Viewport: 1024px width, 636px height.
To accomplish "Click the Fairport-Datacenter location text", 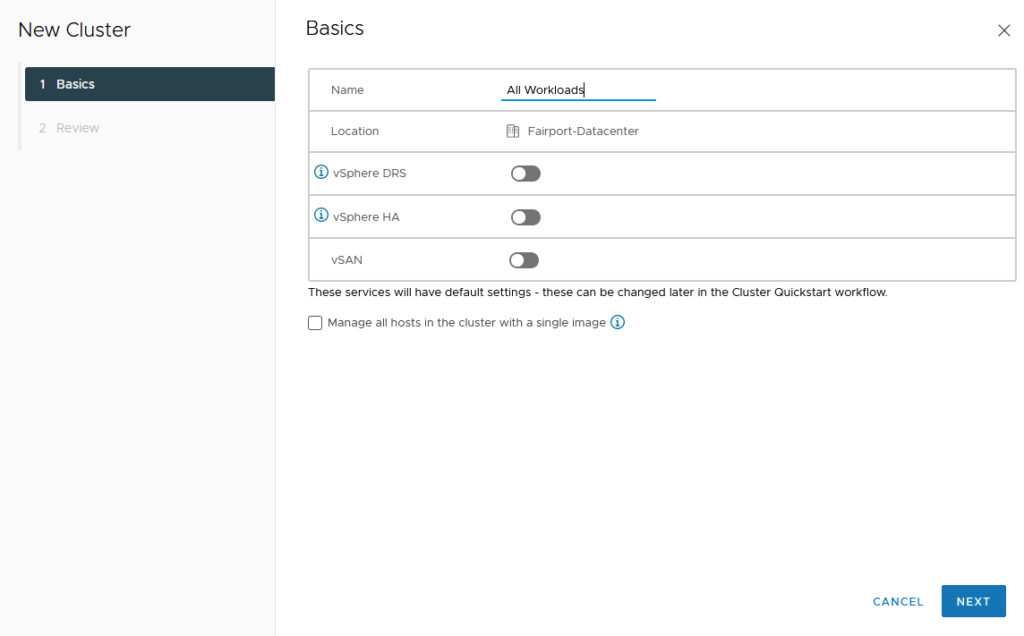I will pyautogui.click(x=583, y=131).
